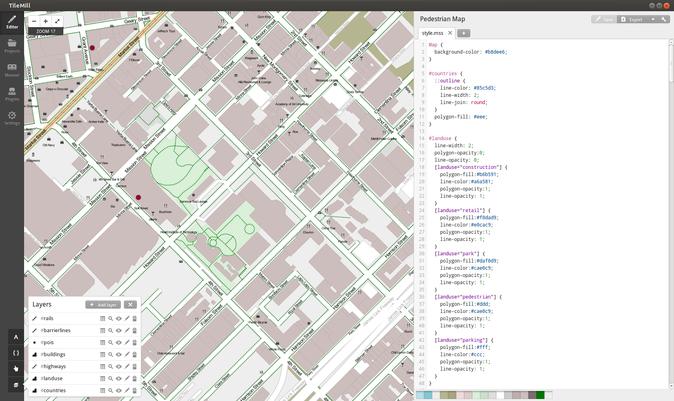Edit the #pois layer
Image resolution: width=674 pixels, height=401 pixels.
click(127, 343)
